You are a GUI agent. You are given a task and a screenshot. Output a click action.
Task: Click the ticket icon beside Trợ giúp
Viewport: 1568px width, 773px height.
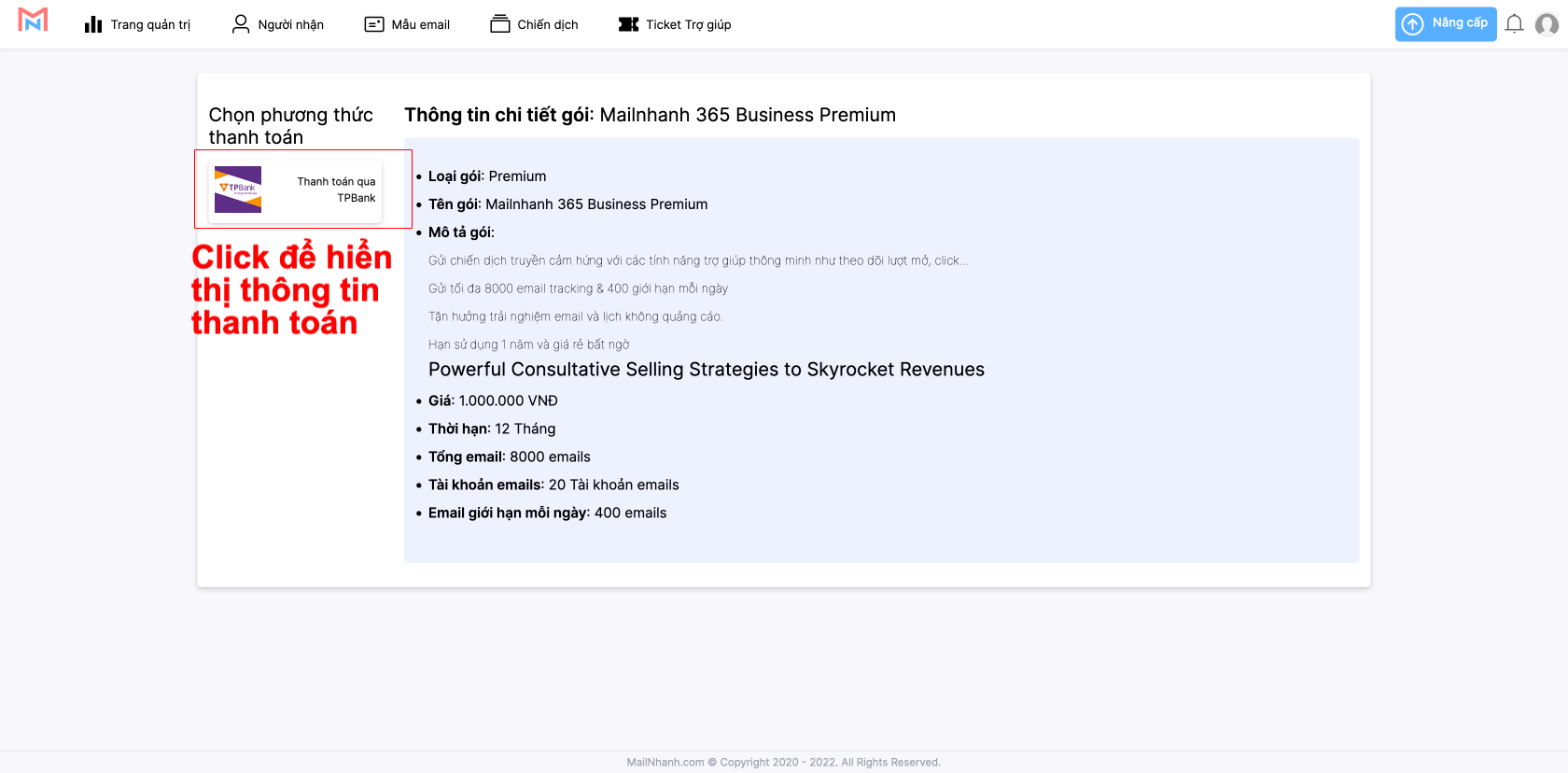pyautogui.click(x=628, y=24)
